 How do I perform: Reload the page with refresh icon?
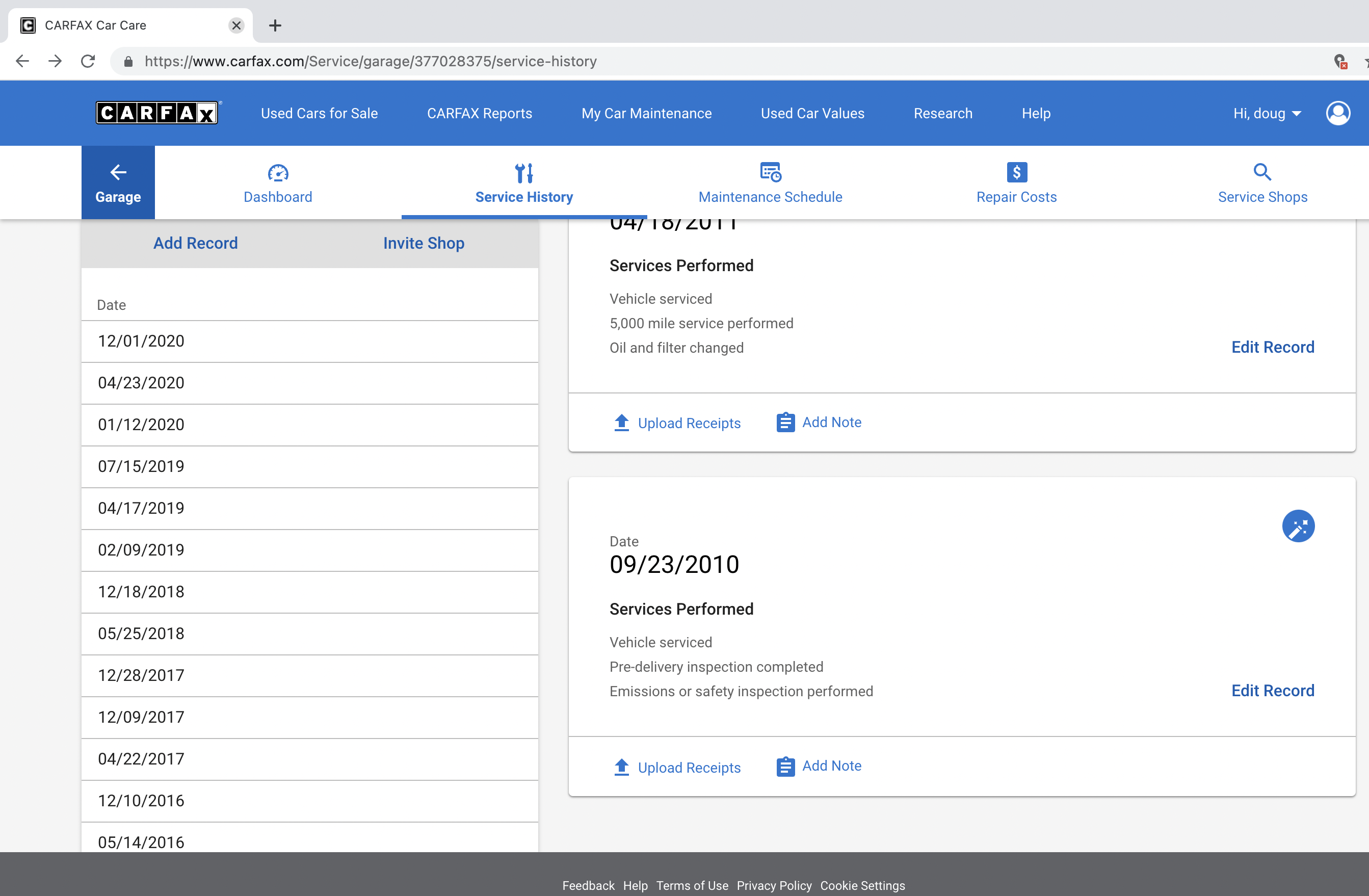88,61
